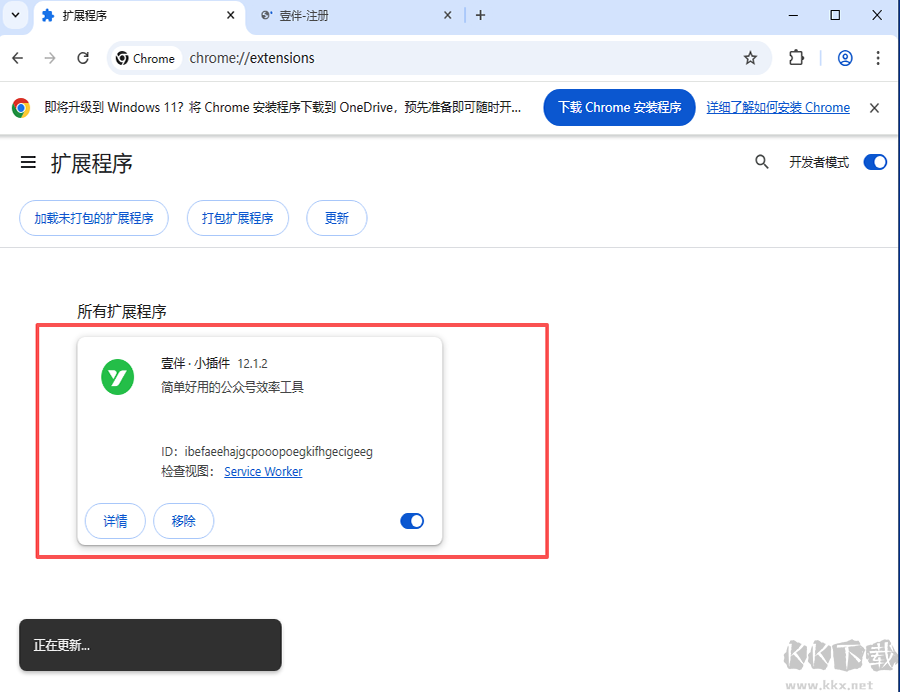Click the 更新 button
This screenshot has width=900, height=692.
pyautogui.click(x=336, y=218)
